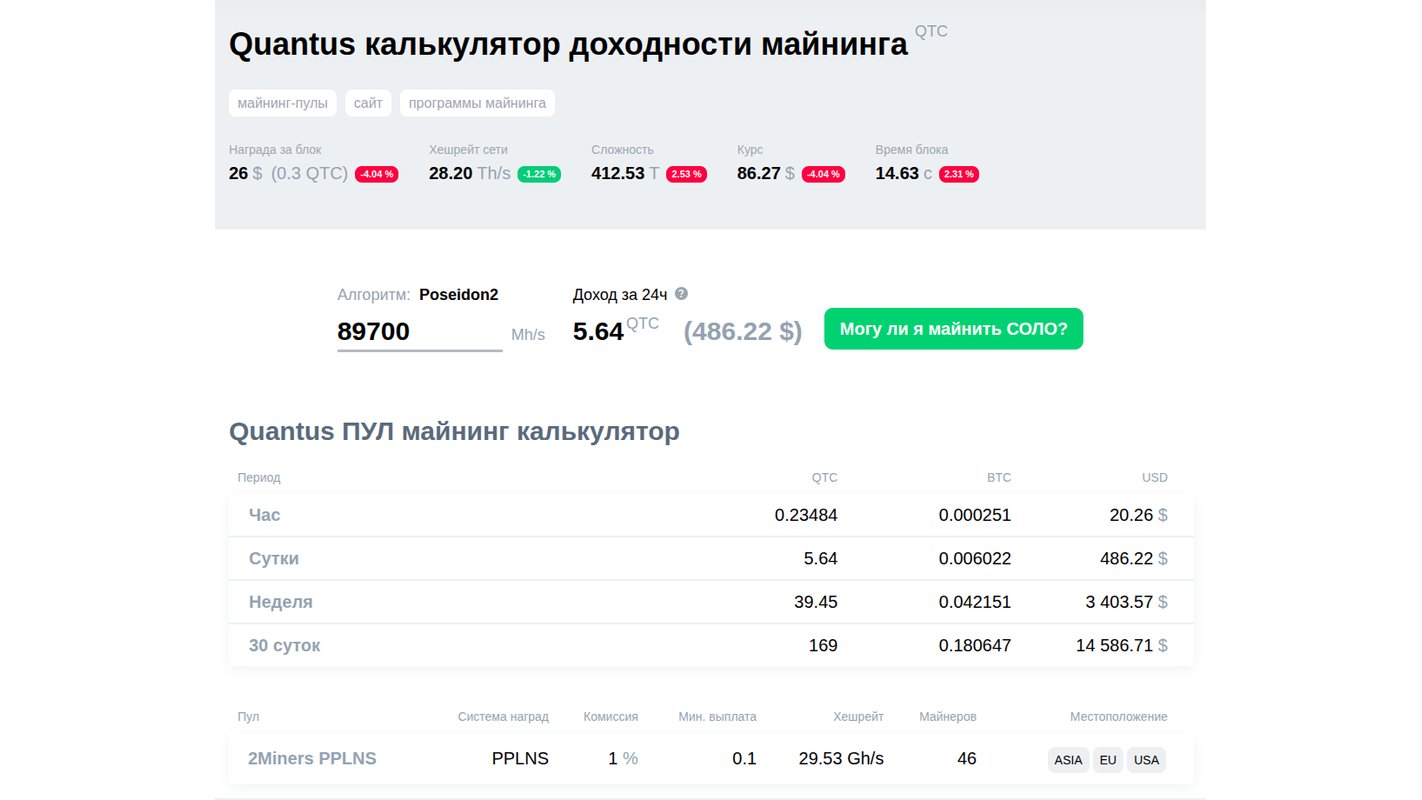Click the Могу ли я майнить СОЛО? button
The image size is (1422, 800).
pyautogui.click(x=953, y=329)
